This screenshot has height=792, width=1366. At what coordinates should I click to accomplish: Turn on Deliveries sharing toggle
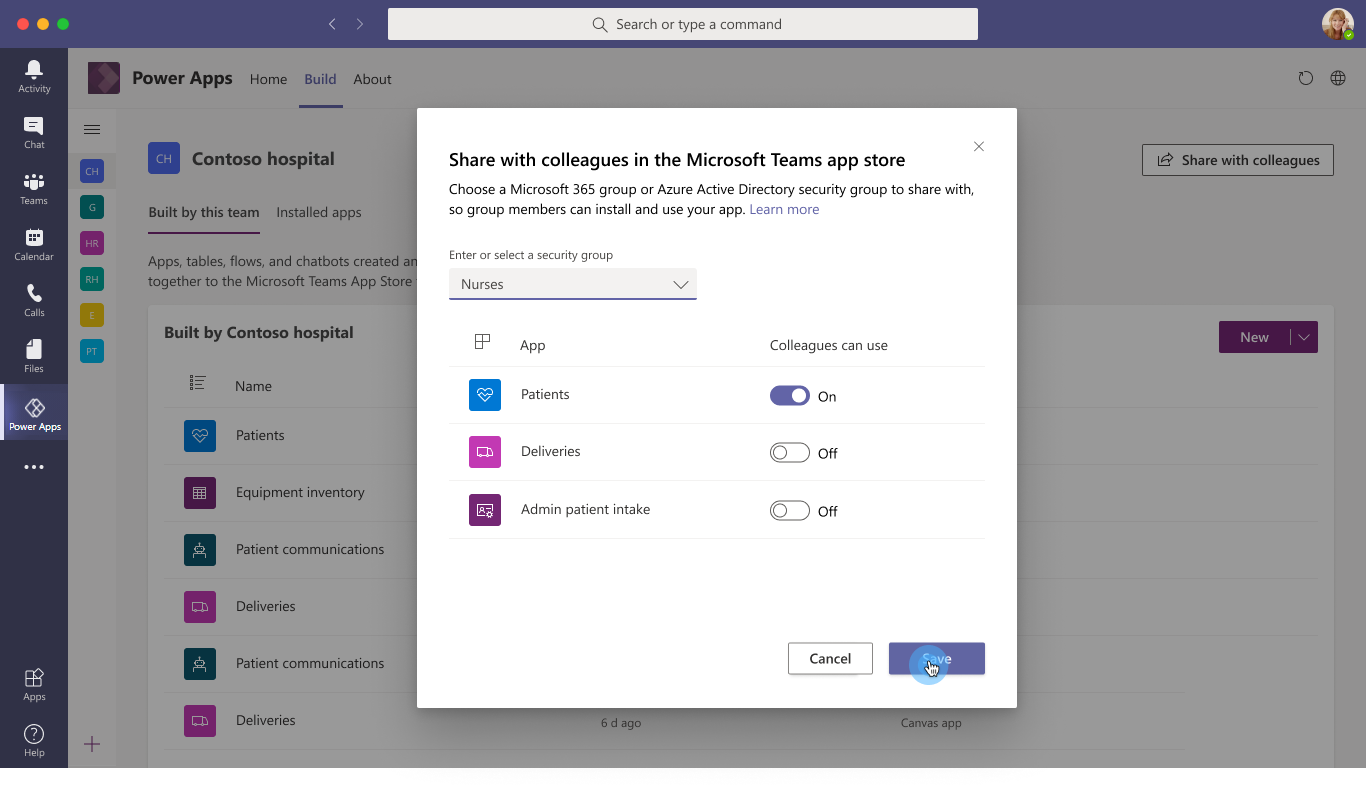[x=790, y=453]
